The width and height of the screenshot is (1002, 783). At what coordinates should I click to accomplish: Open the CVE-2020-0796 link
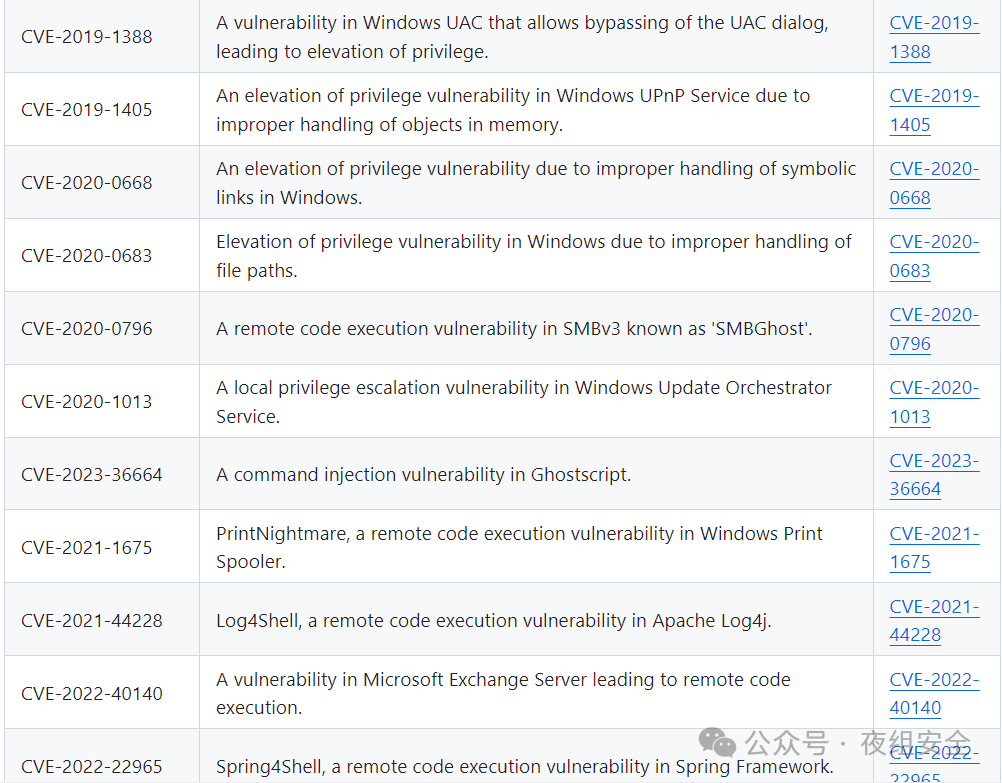pyautogui.click(x=934, y=329)
